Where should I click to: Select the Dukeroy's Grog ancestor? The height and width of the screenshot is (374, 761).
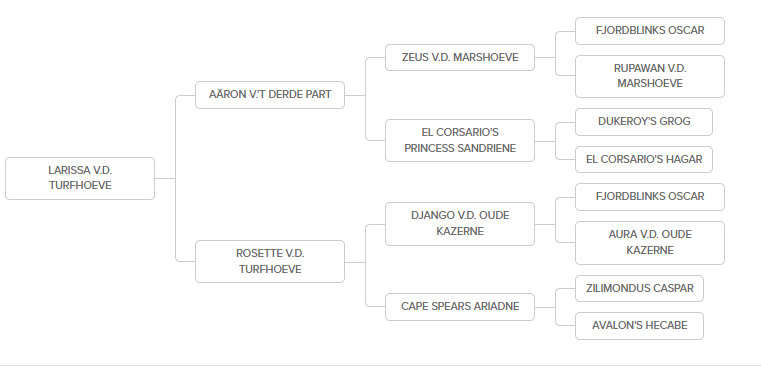644,122
